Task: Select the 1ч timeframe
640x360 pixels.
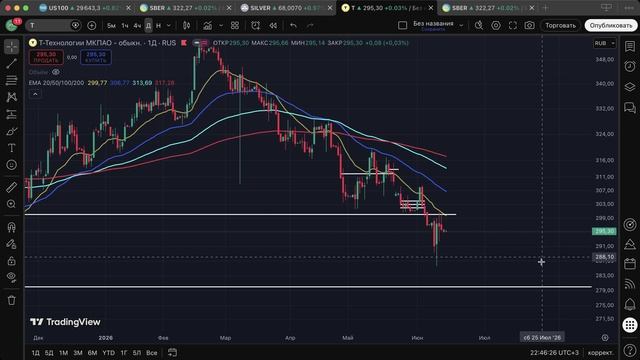Action: coord(125,25)
